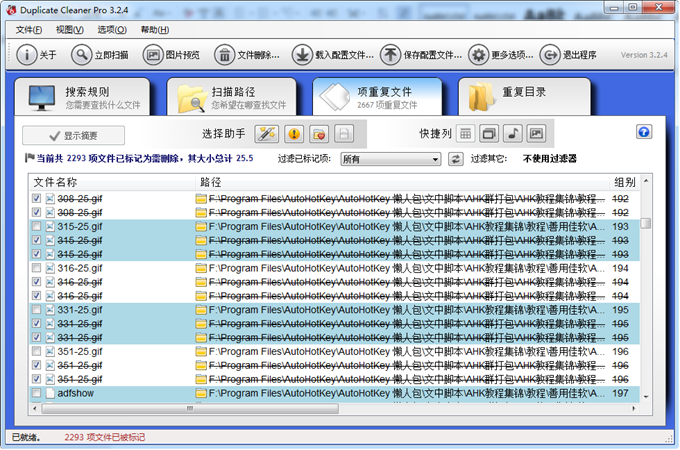Open the 过滤已标记项 dropdown showing 所有
The image size is (680, 450).
tap(391, 159)
